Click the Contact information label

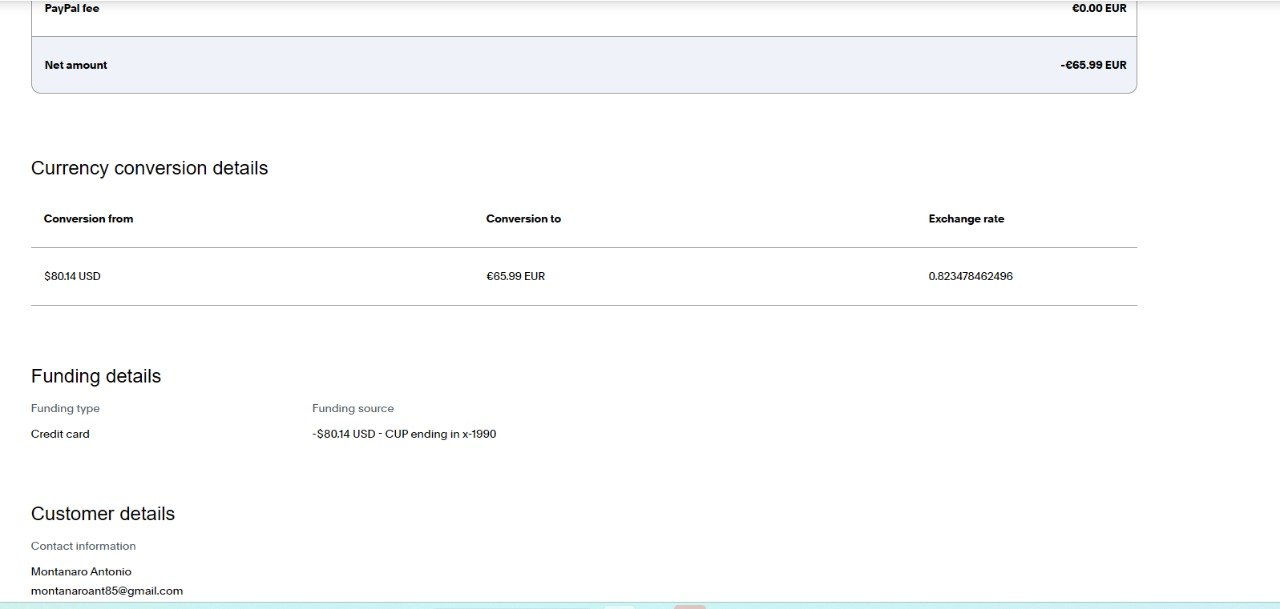tap(83, 546)
